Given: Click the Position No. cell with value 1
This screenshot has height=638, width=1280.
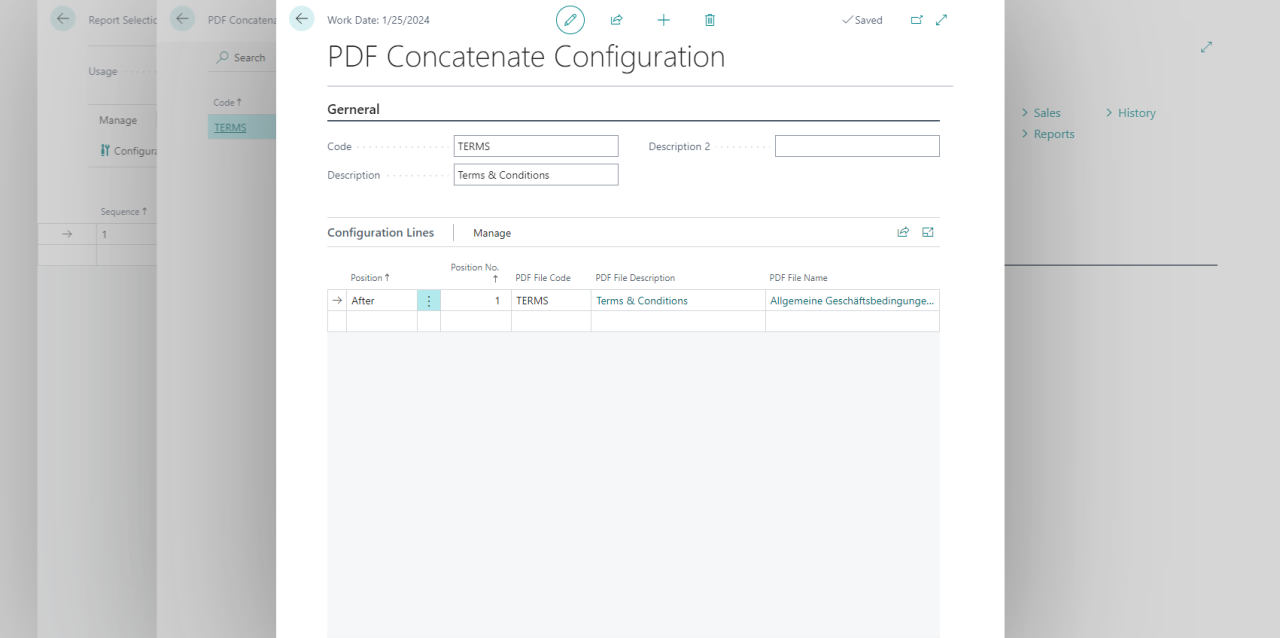Looking at the screenshot, I should [476, 300].
